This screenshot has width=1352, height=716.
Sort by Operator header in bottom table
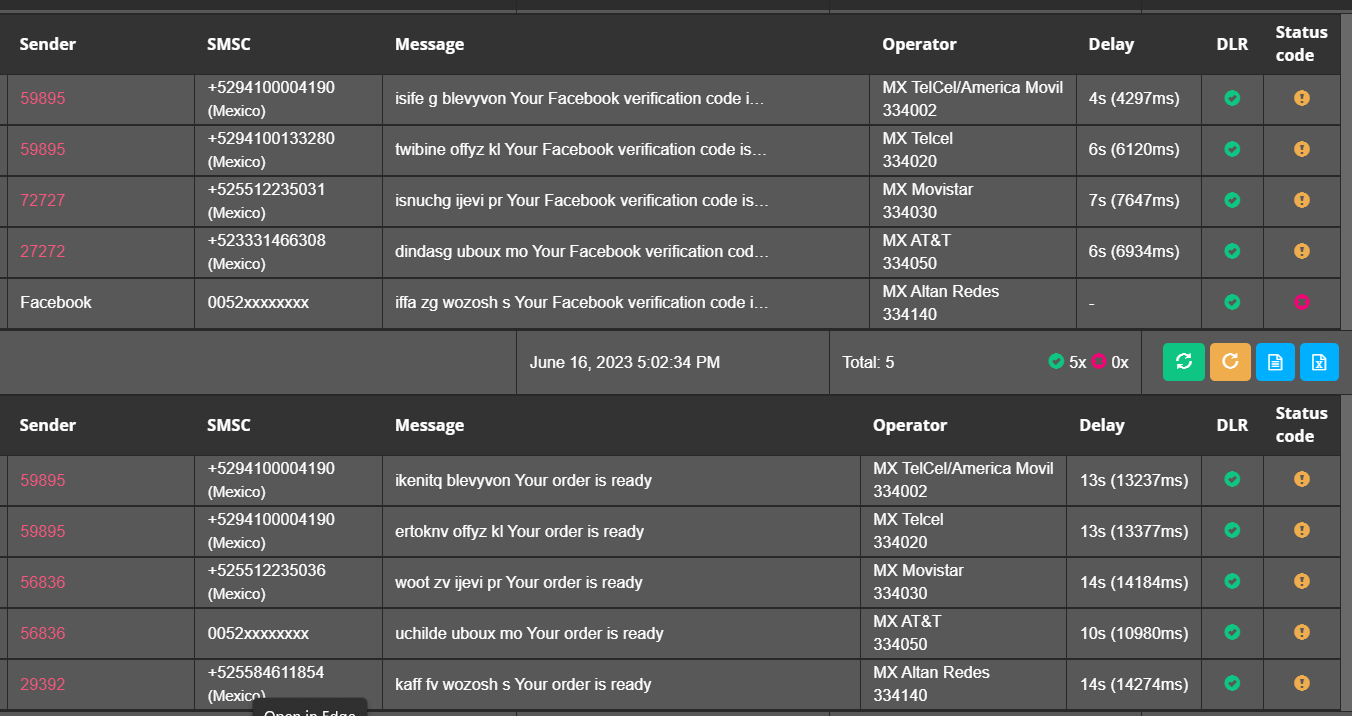click(909, 425)
